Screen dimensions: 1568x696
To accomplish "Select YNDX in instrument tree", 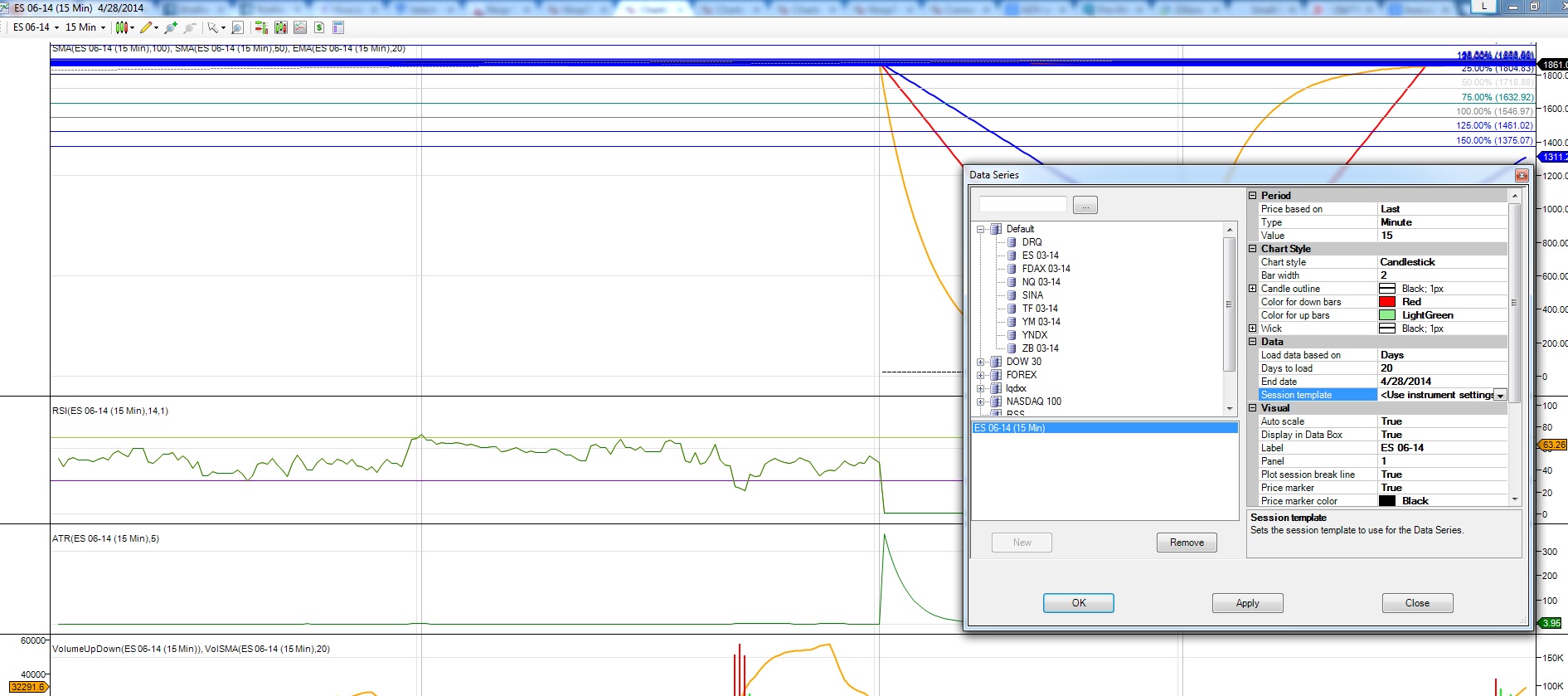I will (x=1034, y=335).
